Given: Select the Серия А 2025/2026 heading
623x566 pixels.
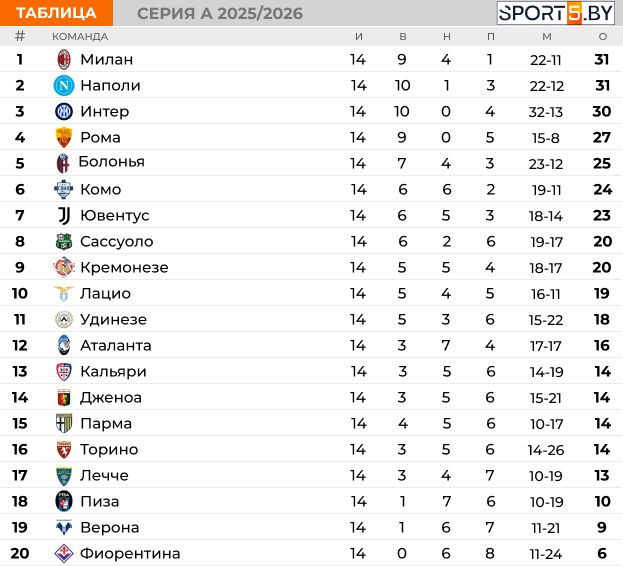Looking at the screenshot, I should [x=220, y=13].
